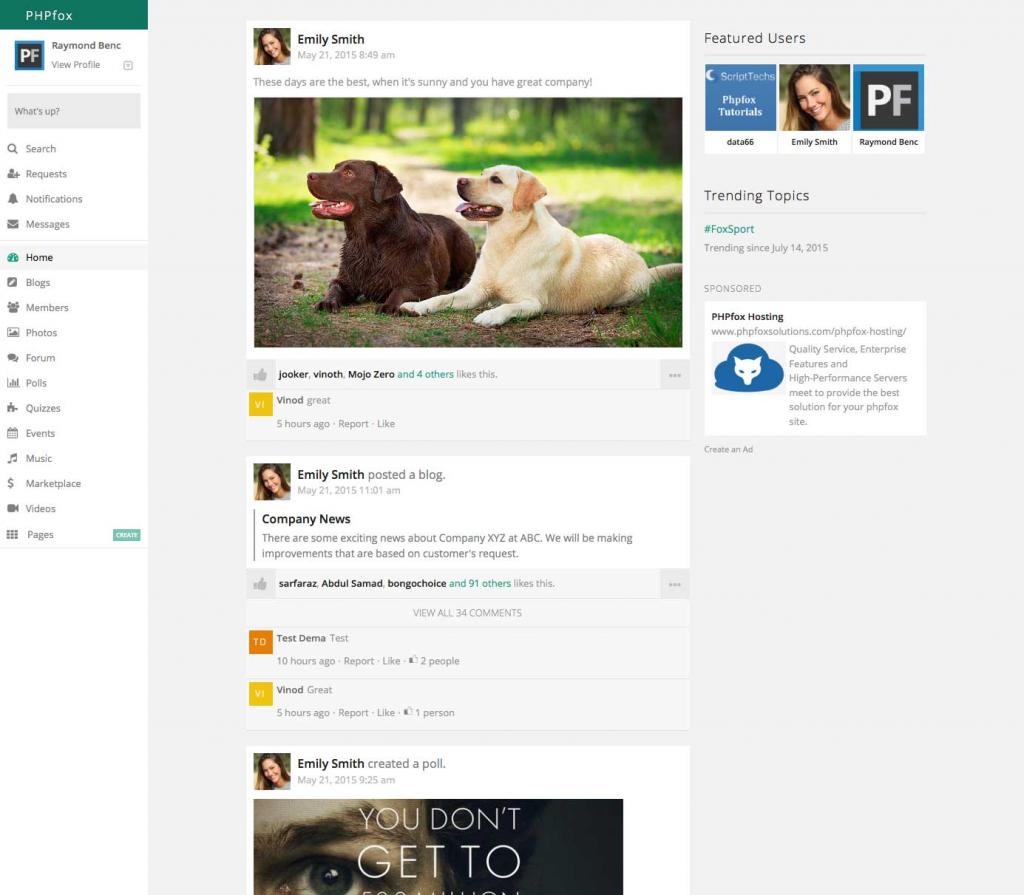Expand account menu beside View Profile
Viewport: 1024px width, 895px height.
(128, 65)
